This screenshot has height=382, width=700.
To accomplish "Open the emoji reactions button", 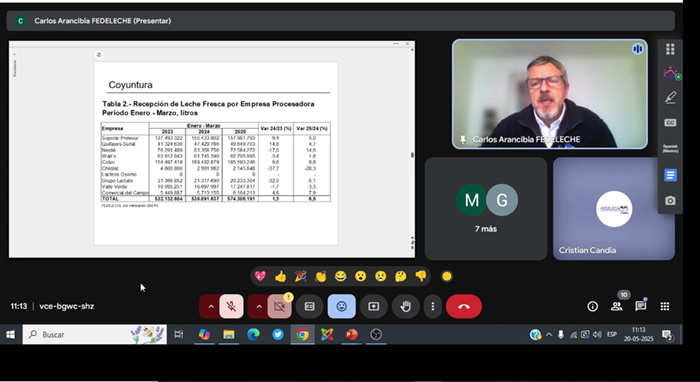I will click(342, 306).
